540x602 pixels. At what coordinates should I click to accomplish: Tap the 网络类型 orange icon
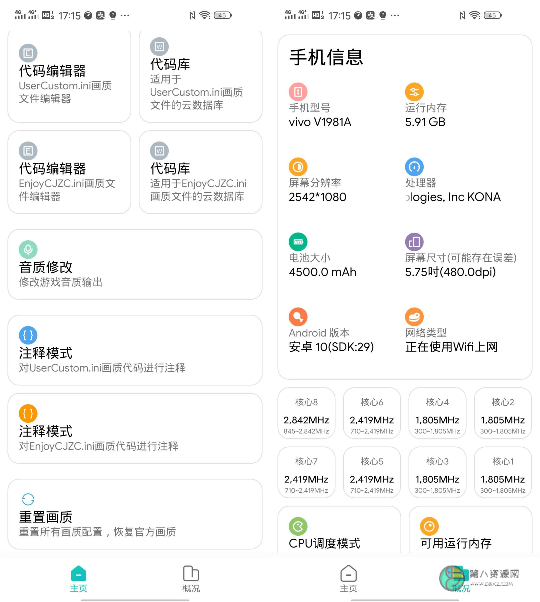pyautogui.click(x=414, y=317)
